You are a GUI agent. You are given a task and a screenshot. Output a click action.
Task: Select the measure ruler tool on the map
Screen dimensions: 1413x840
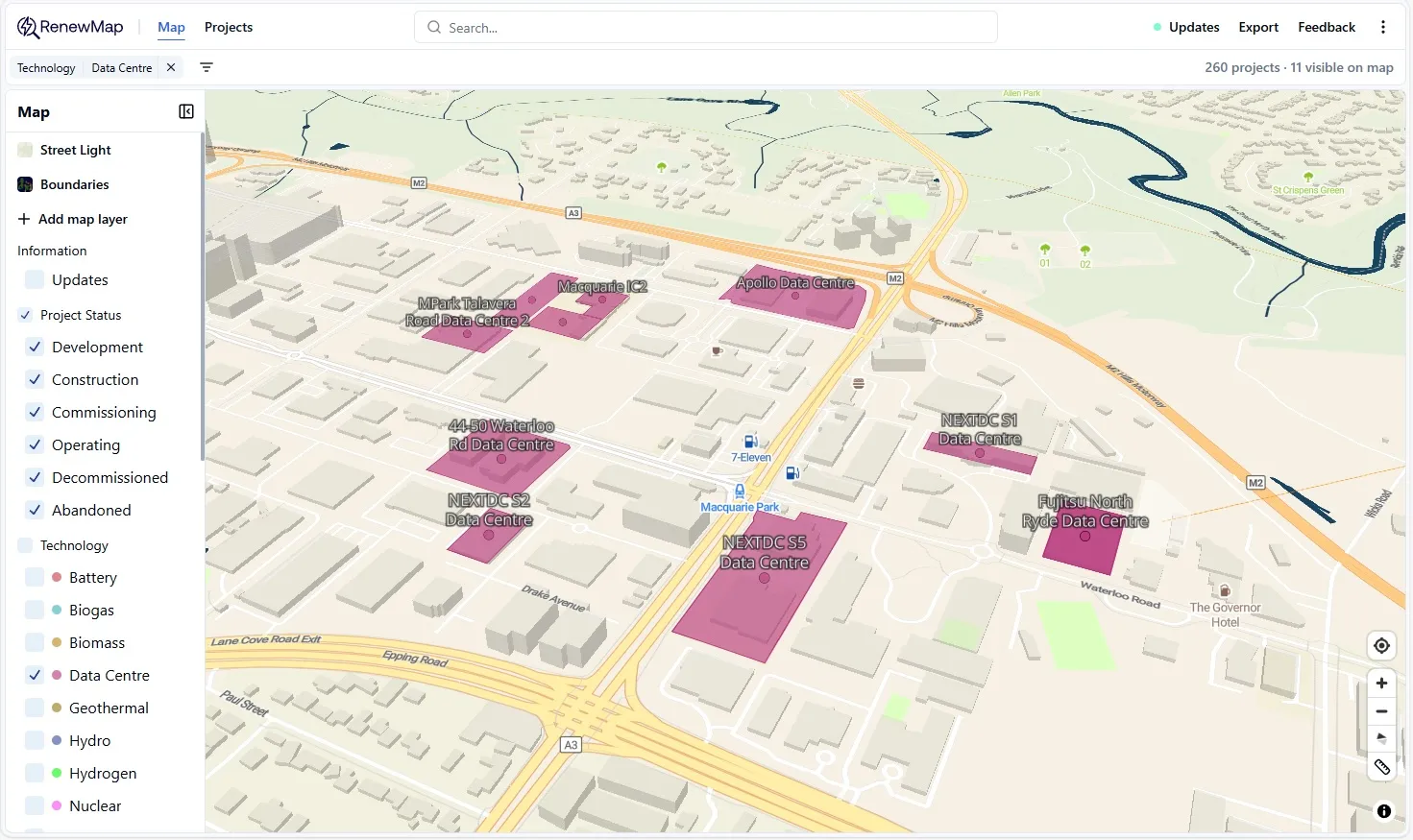[1381, 767]
